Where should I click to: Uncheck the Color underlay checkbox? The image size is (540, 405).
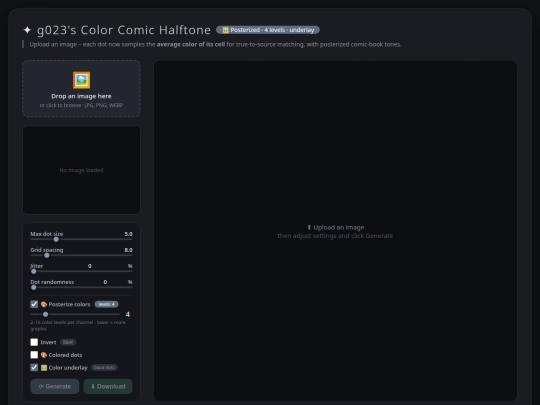click(34, 367)
